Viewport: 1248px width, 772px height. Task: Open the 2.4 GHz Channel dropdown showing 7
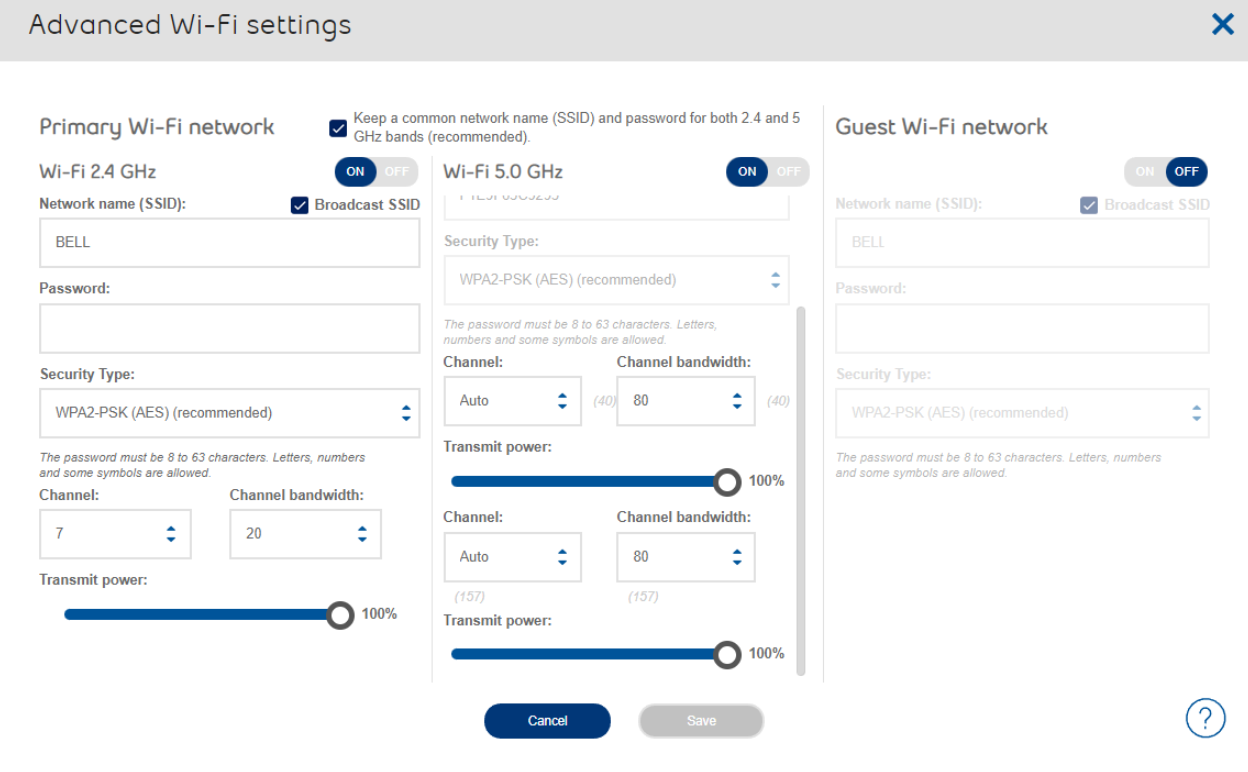pos(115,534)
